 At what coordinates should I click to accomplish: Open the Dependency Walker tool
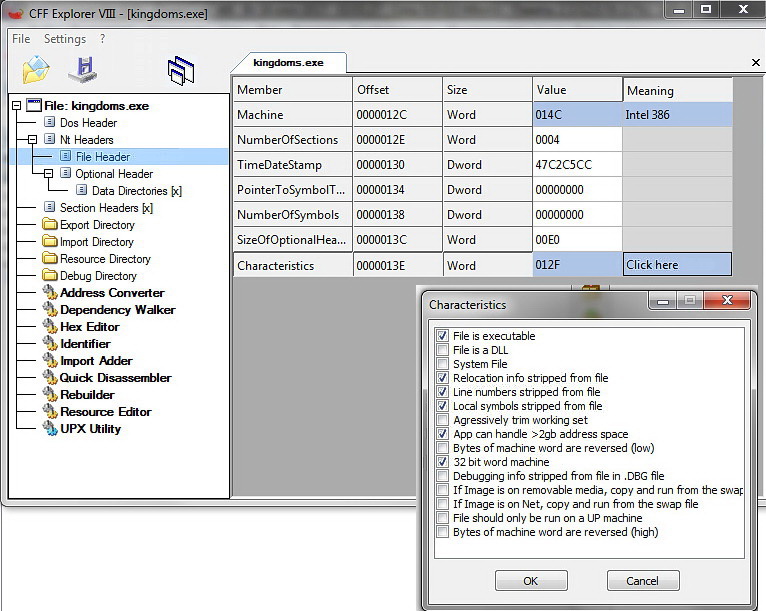coord(118,310)
